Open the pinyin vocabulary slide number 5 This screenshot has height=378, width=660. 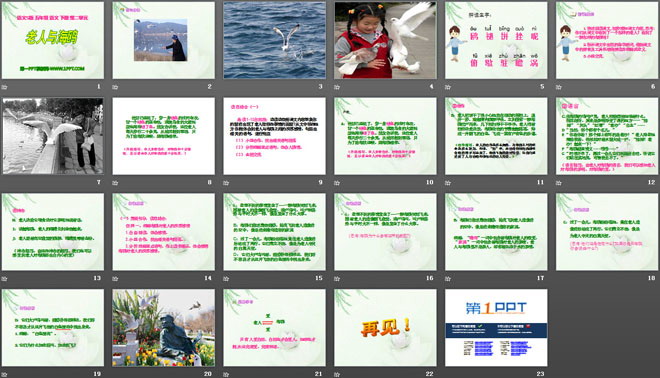[496, 40]
